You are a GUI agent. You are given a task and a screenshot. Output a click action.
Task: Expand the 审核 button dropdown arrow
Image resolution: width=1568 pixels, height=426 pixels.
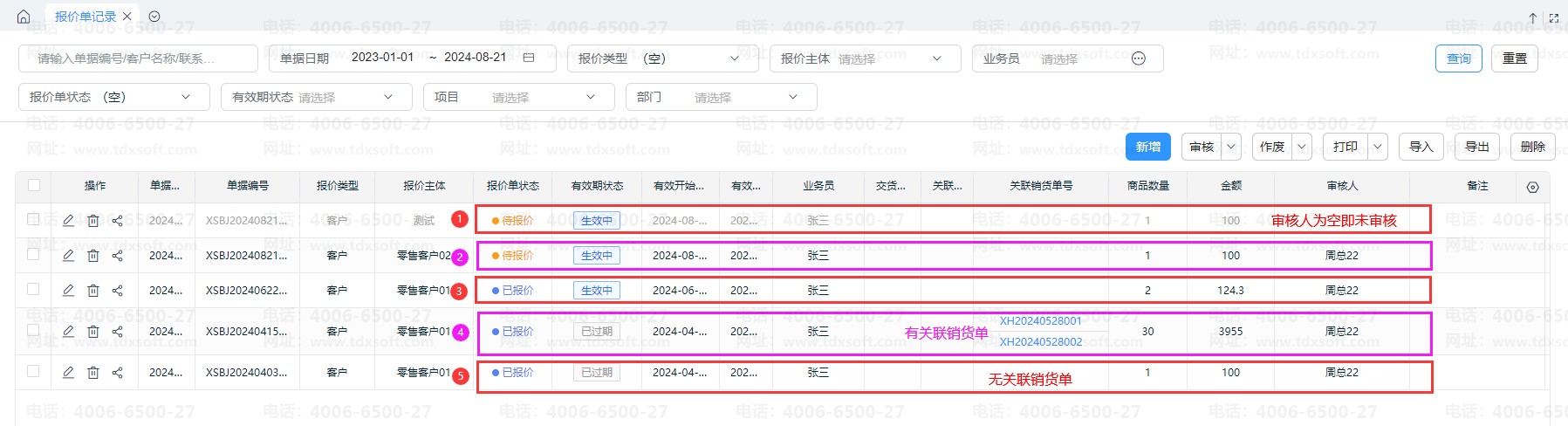point(1231,147)
